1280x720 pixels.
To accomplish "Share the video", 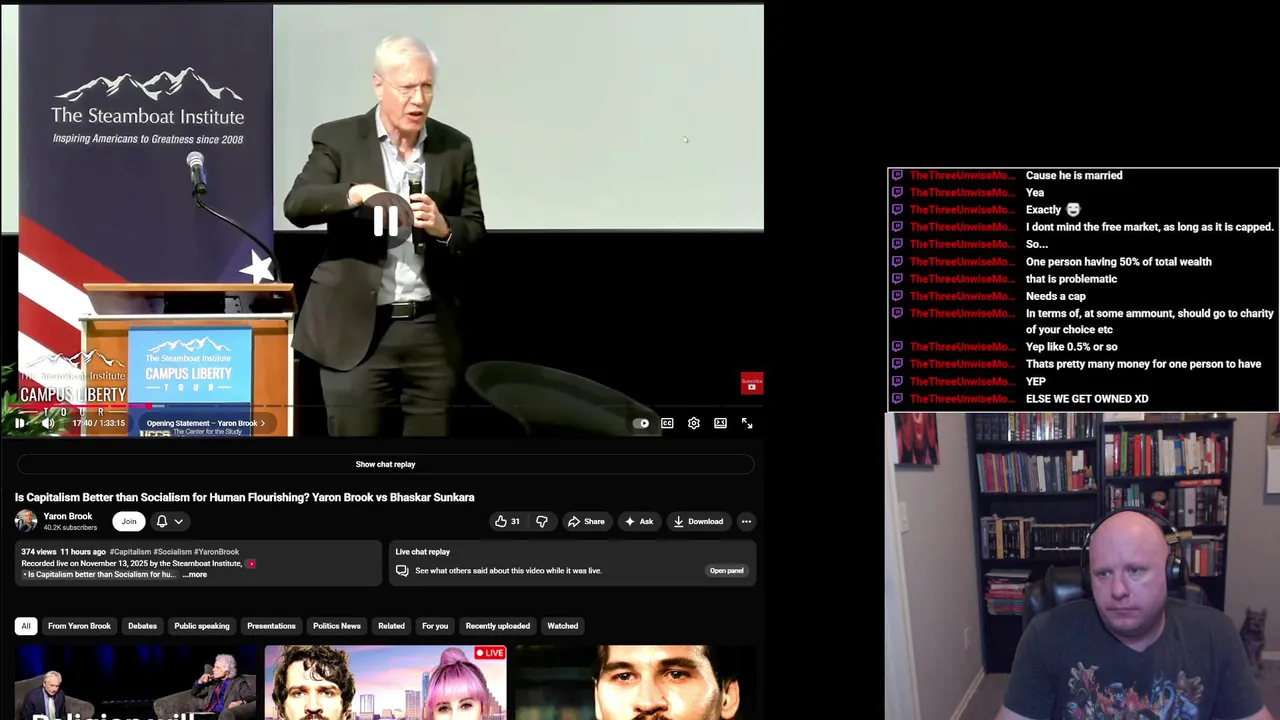I will click(586, 521).
